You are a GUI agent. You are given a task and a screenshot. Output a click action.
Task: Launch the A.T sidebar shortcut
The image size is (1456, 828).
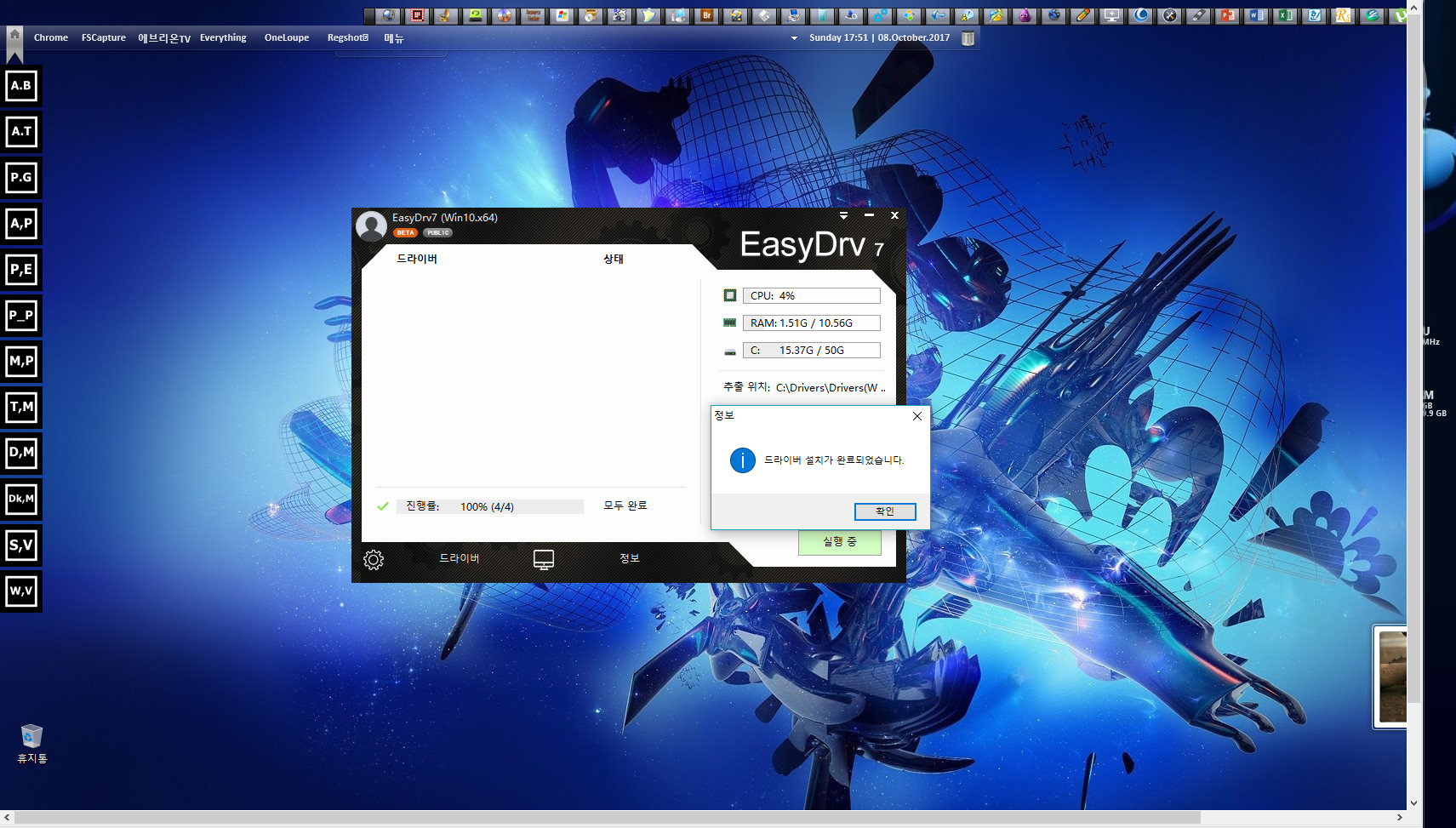pos(21,132)
